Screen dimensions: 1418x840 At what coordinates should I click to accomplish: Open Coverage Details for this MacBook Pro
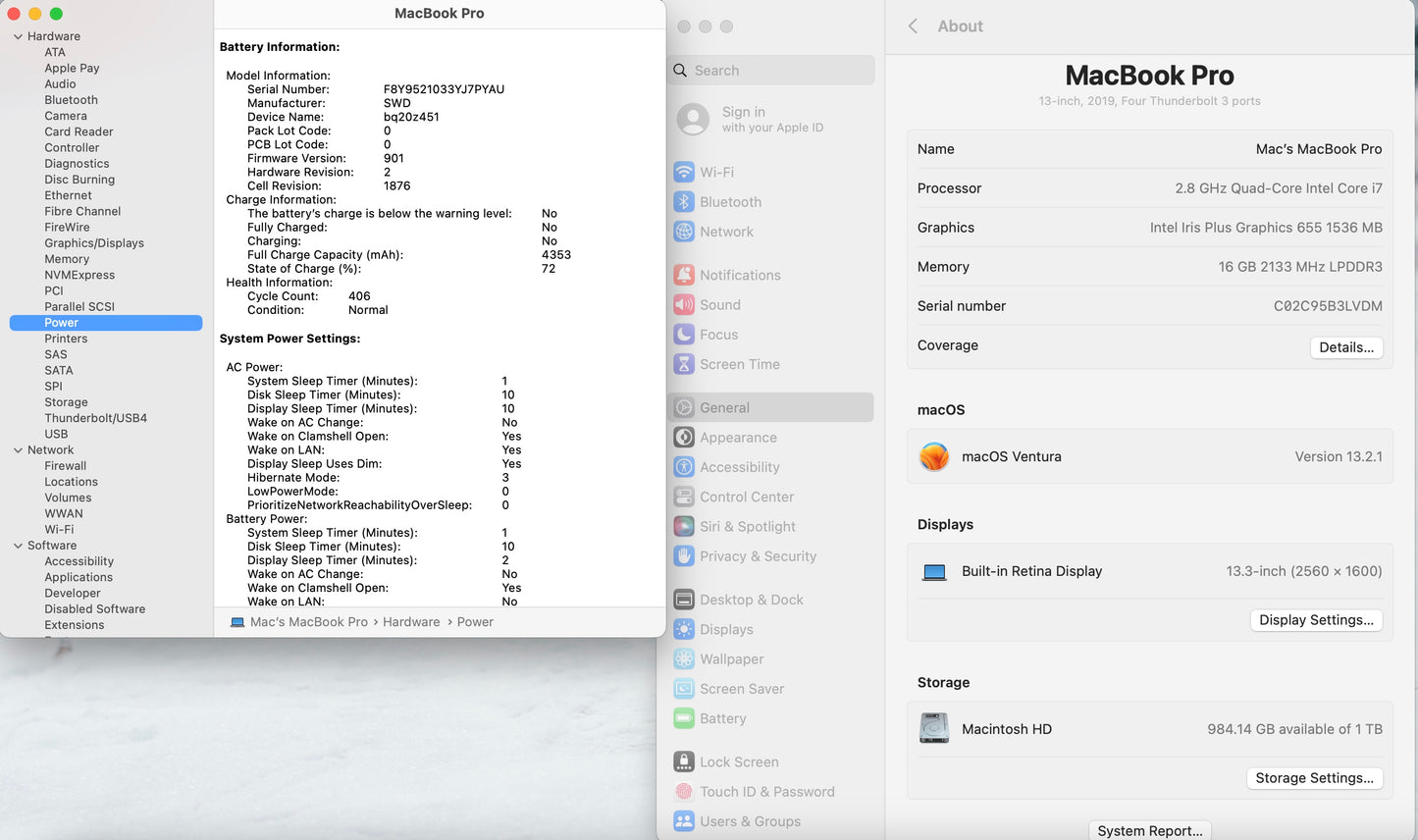[x=1346, y=346]
